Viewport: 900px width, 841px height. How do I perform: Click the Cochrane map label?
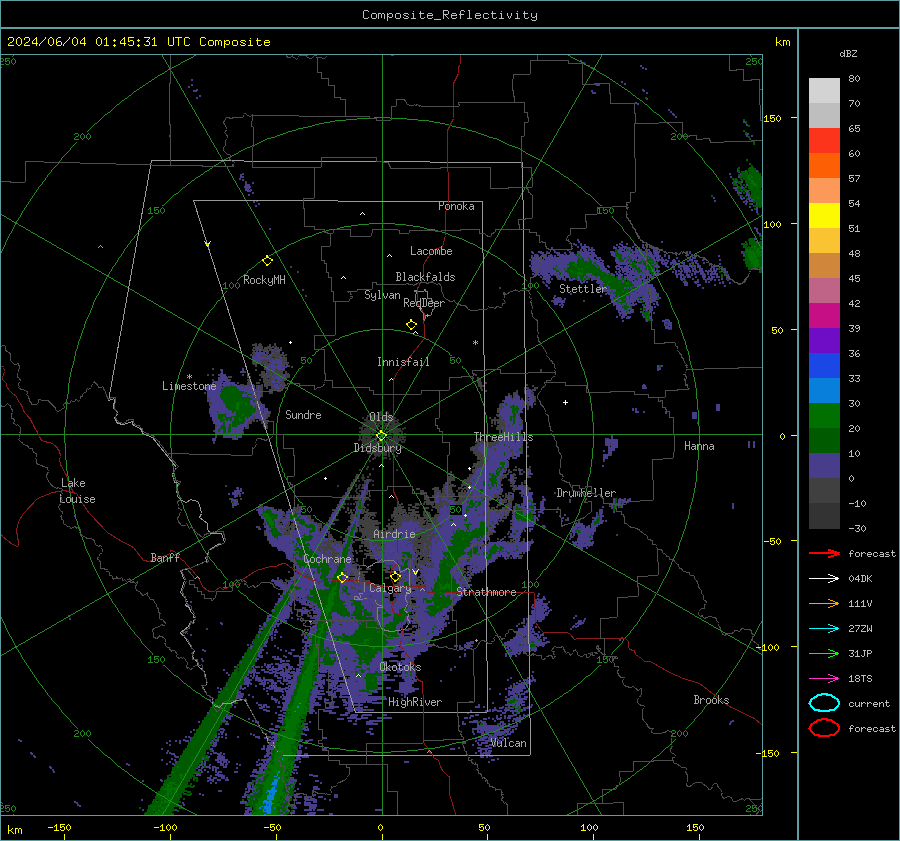tap(327, 559)
